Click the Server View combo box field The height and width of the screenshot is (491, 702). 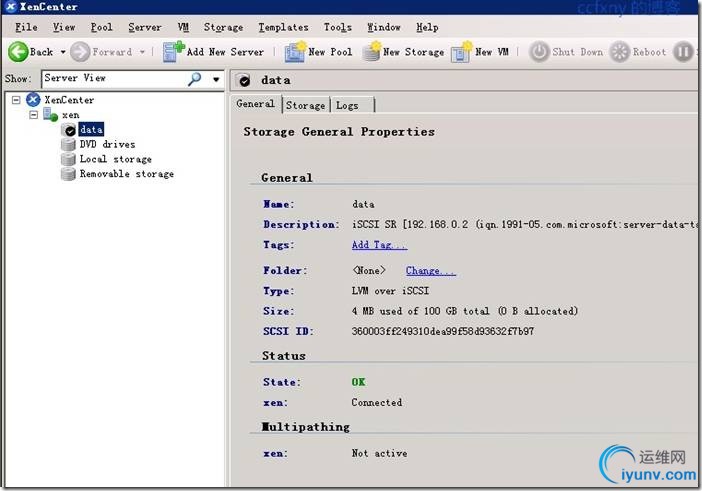click(133, 79)
